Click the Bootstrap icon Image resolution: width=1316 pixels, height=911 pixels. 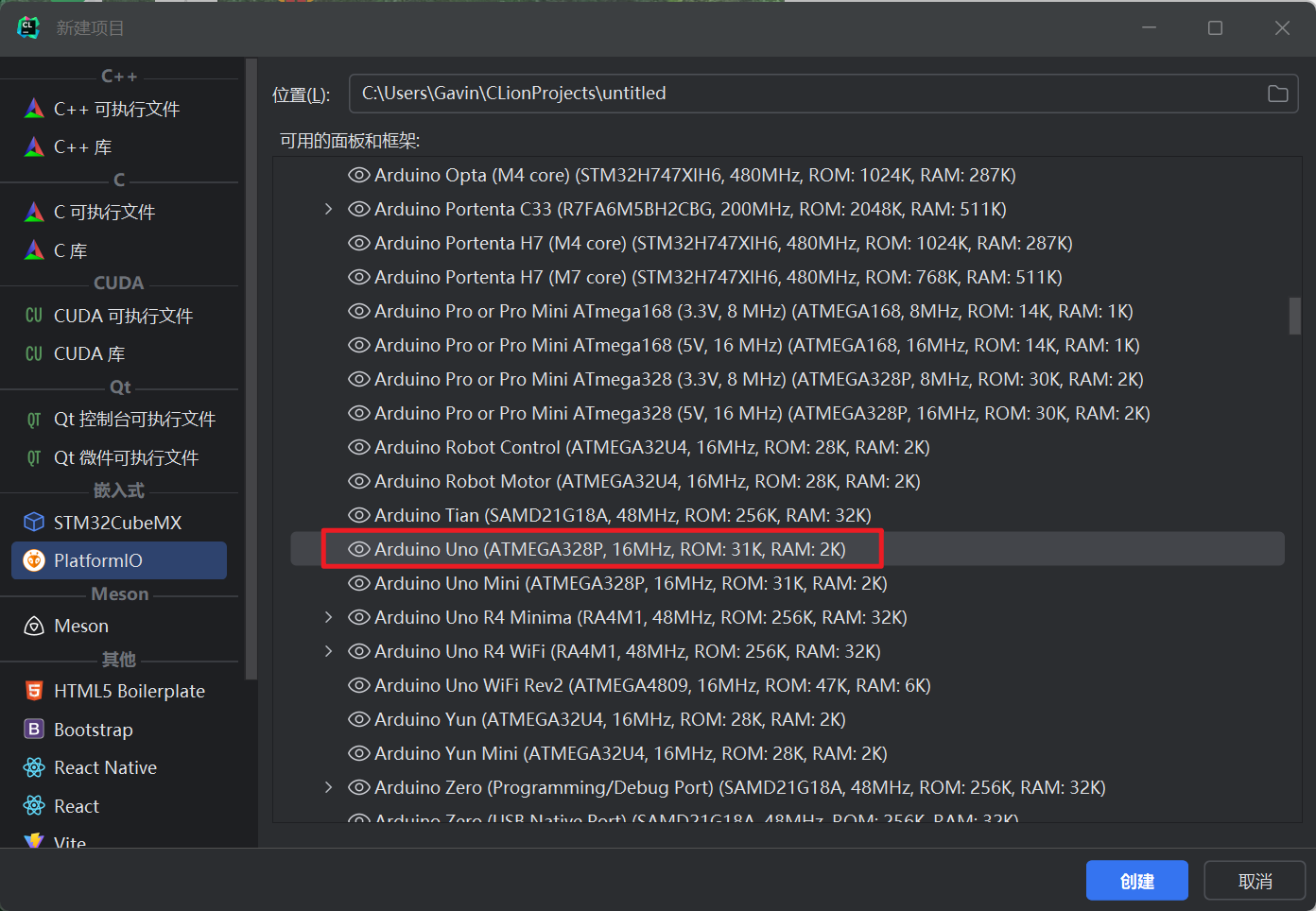pyautogui.click(x=34, y=730)
